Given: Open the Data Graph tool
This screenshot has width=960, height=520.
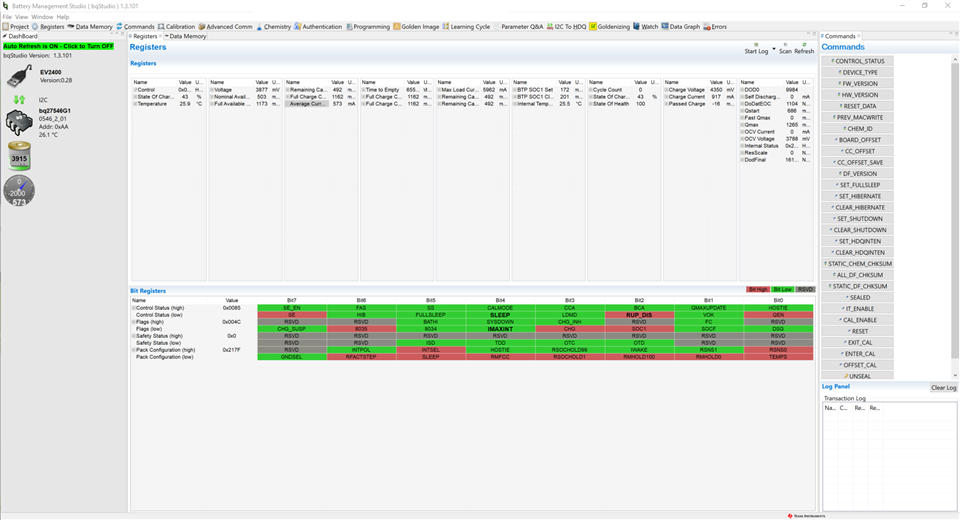Looking at the screenshot, I should tap(680, 27).
